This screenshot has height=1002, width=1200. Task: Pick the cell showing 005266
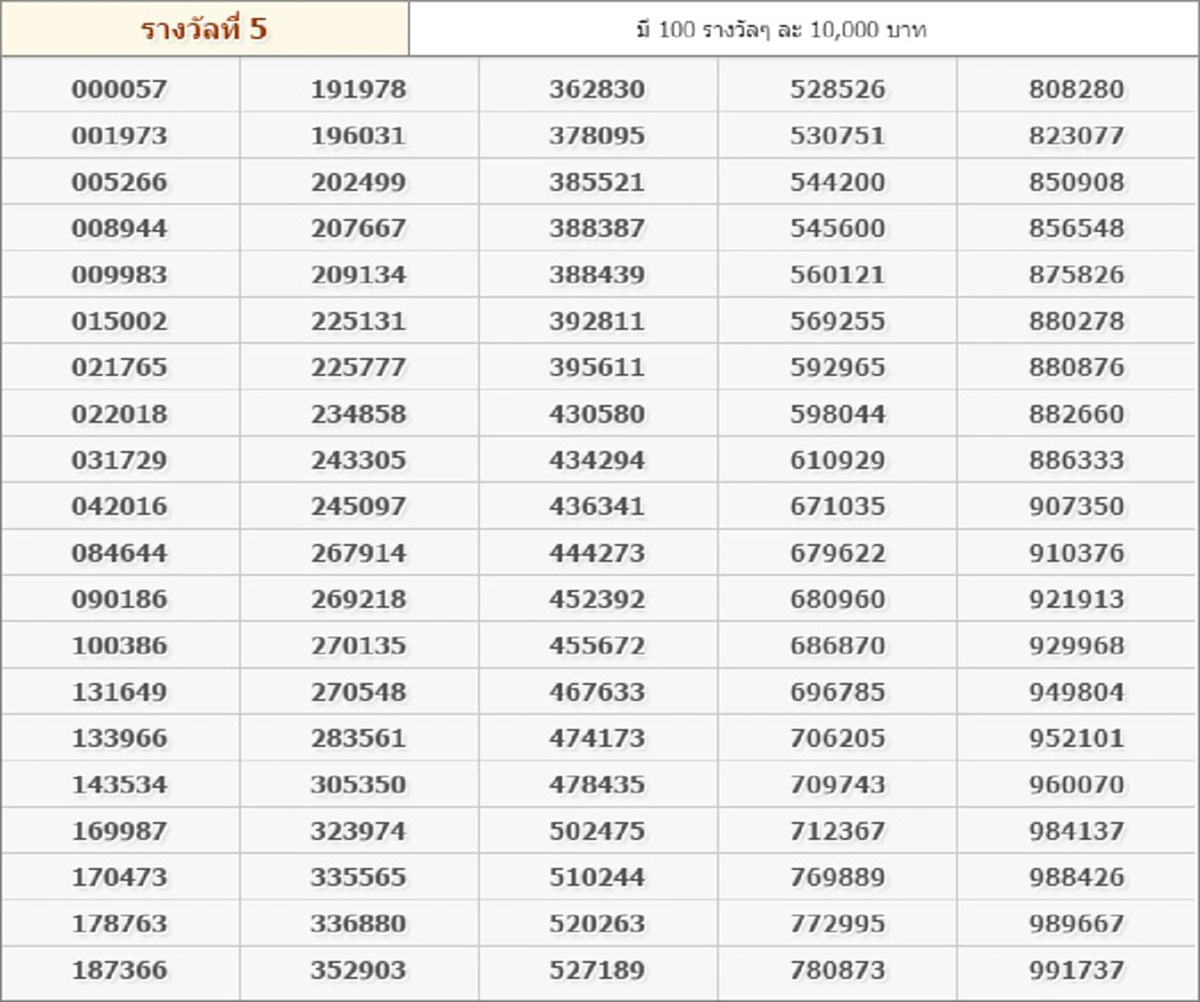[x=119, y=182]
